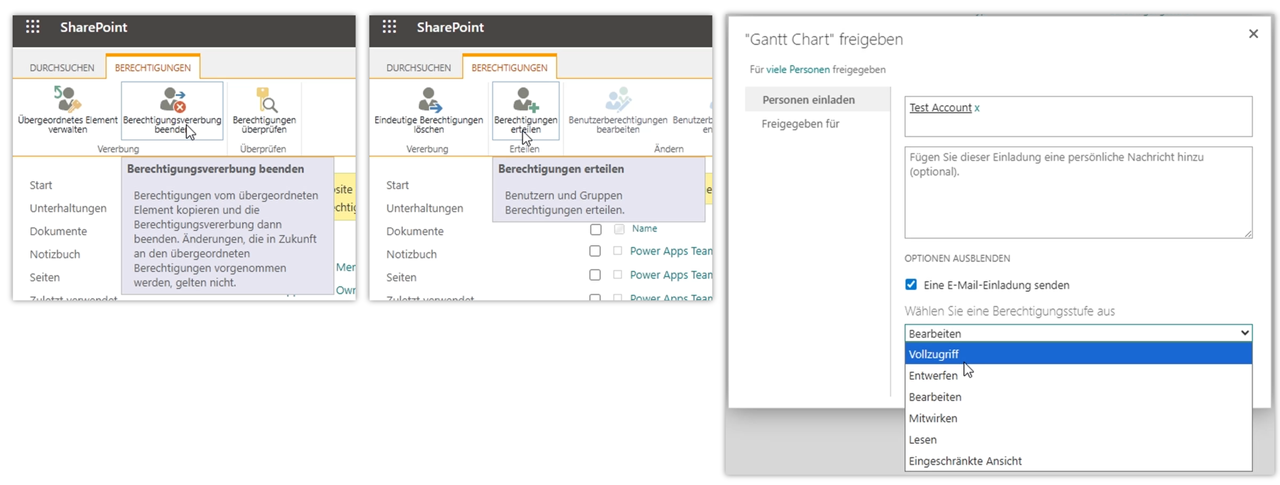1280x485 pixels.
Task: Click Start in middle window navigation
Action: (398, 185)
